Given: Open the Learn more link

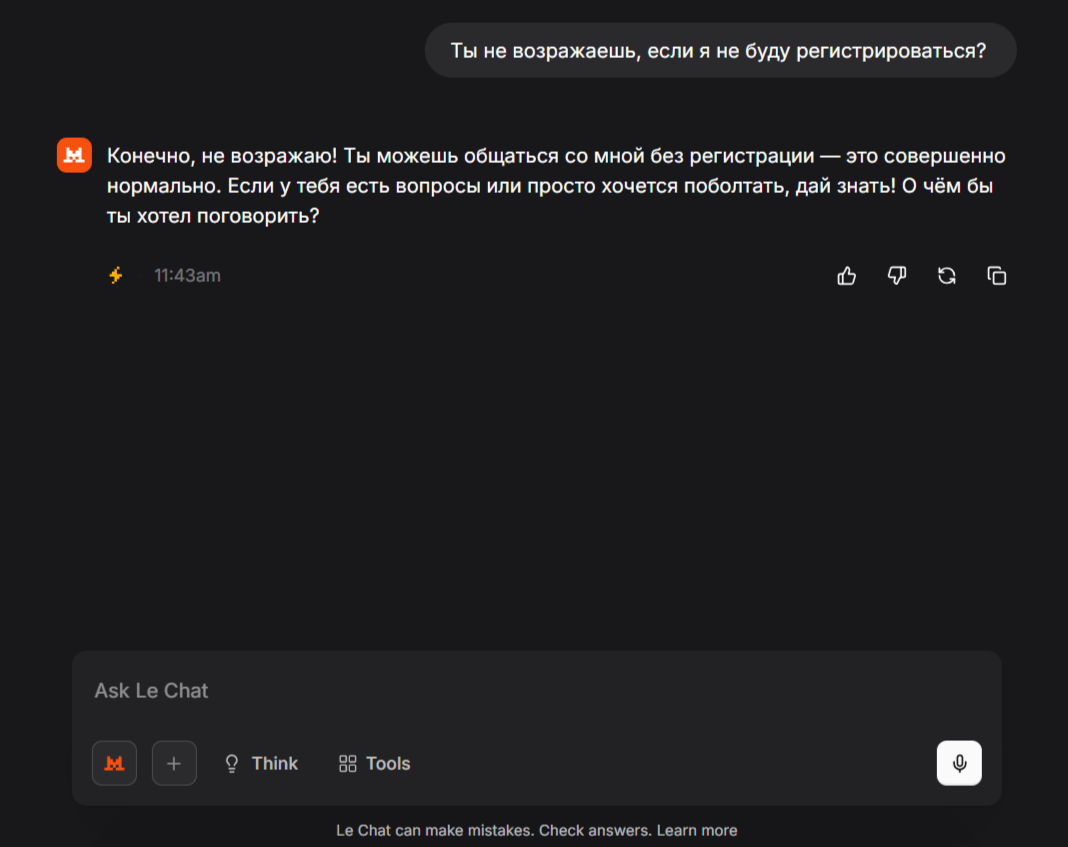Looking at the screenshot, I should [x=697, y=830].
